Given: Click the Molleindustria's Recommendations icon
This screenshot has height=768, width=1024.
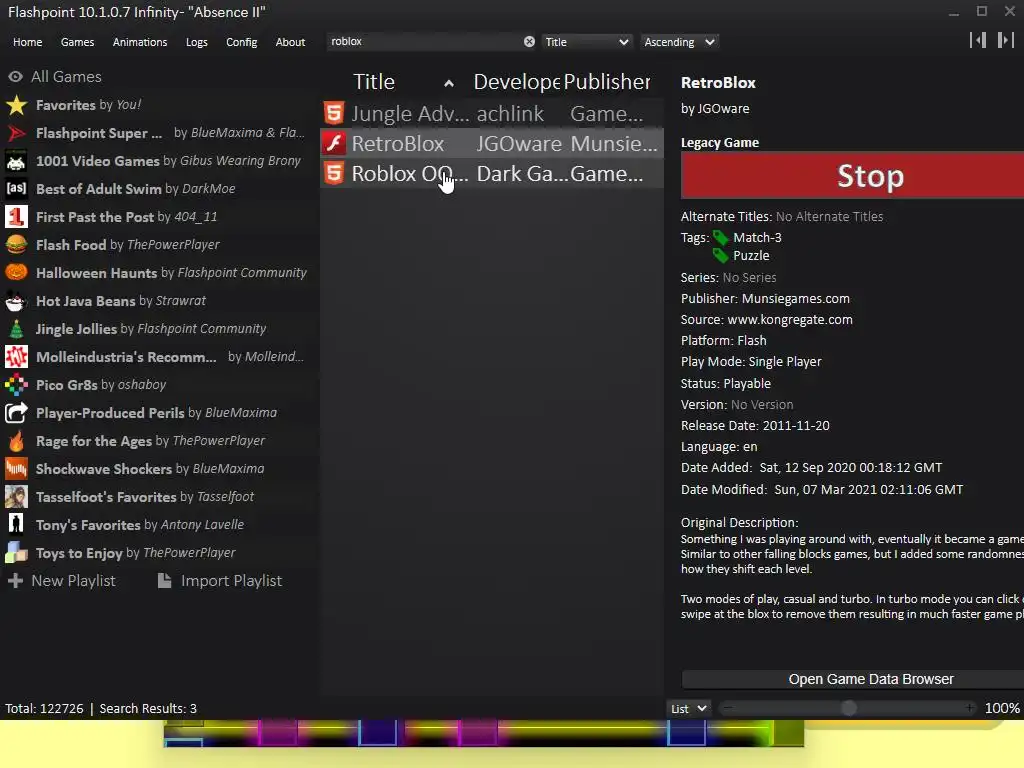Looking at the screenshot, I should (x=16, y=357).
